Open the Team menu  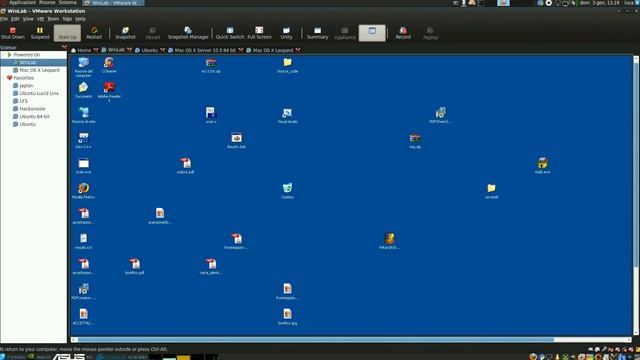tap(53, 19)
